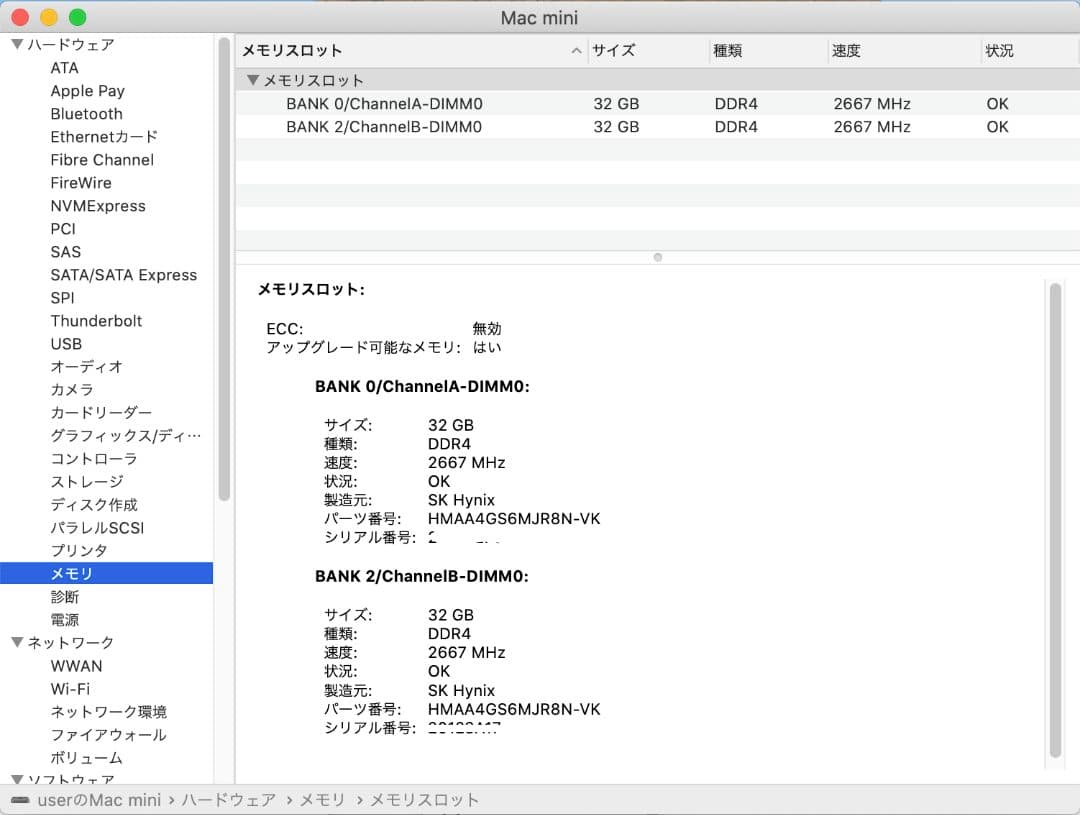The height and width of the screenshot is (815, 1080).
Task: Sort by サイズ column header
Action: pos(614,51)
